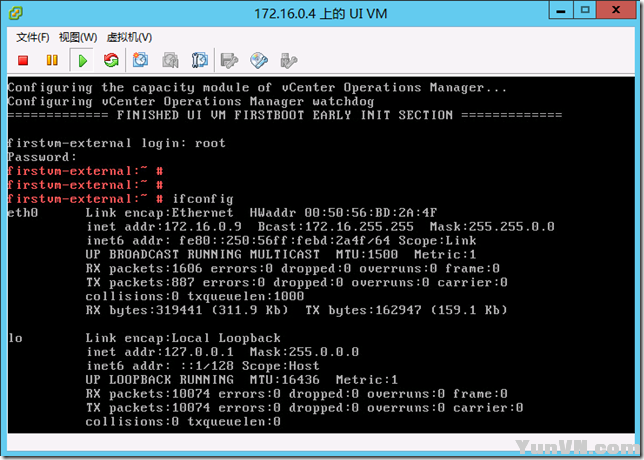The width and height of the screenshot is (644, 460).
Task: Click the USB device connect icon
Action: click(x=288, y=60)
